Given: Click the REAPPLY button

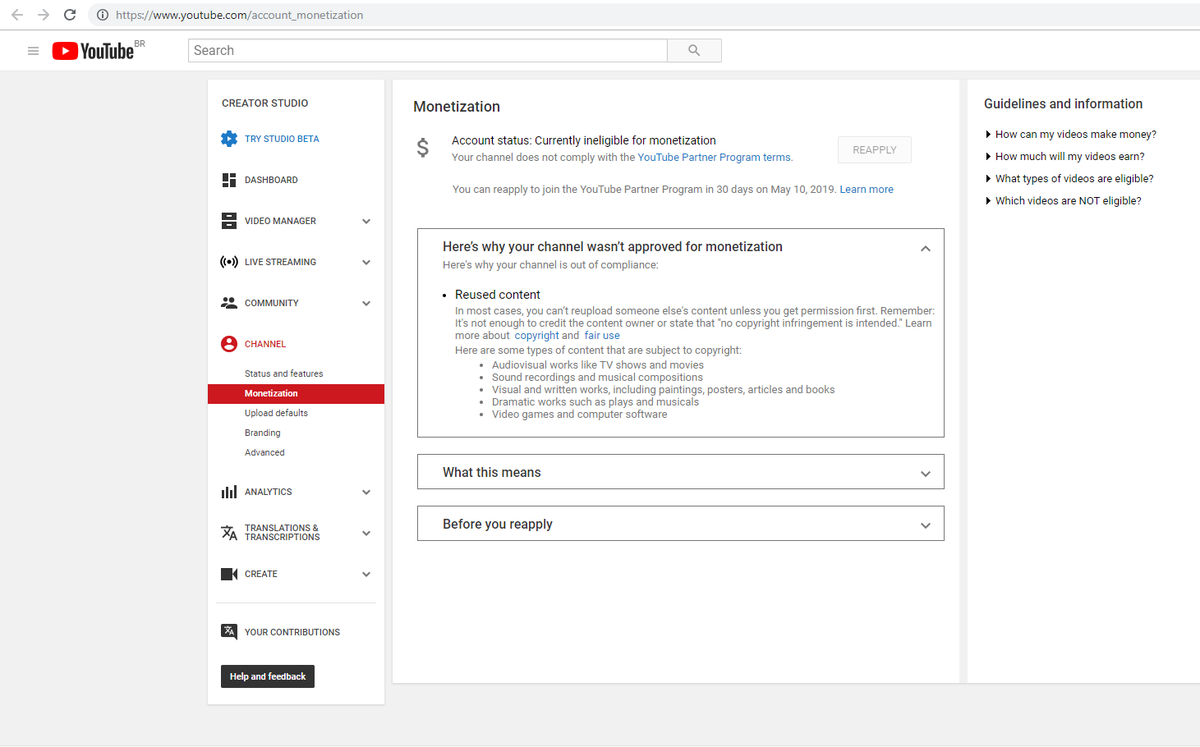Looking at the screenshot, I should [875, 150].
